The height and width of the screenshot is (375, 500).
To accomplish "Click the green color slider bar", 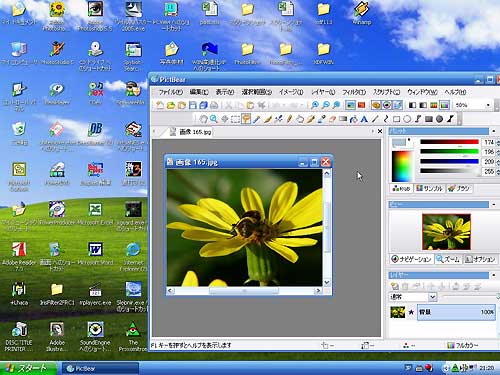I will click(x=449, y=152).
